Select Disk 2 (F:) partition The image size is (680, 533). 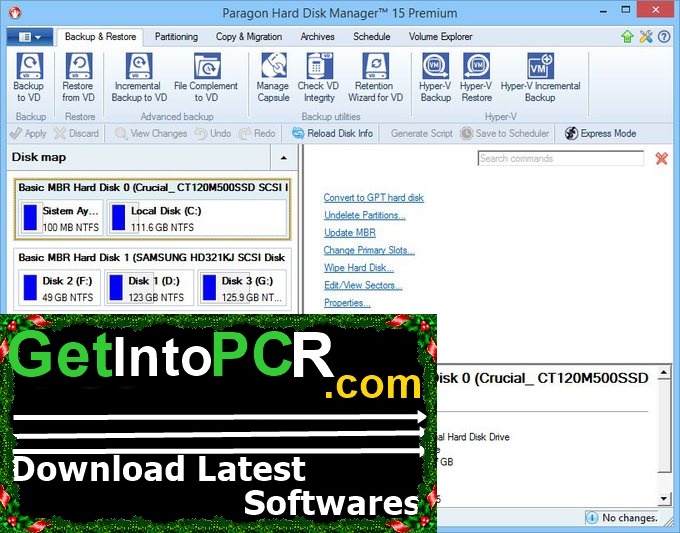[x=59, y=288]
